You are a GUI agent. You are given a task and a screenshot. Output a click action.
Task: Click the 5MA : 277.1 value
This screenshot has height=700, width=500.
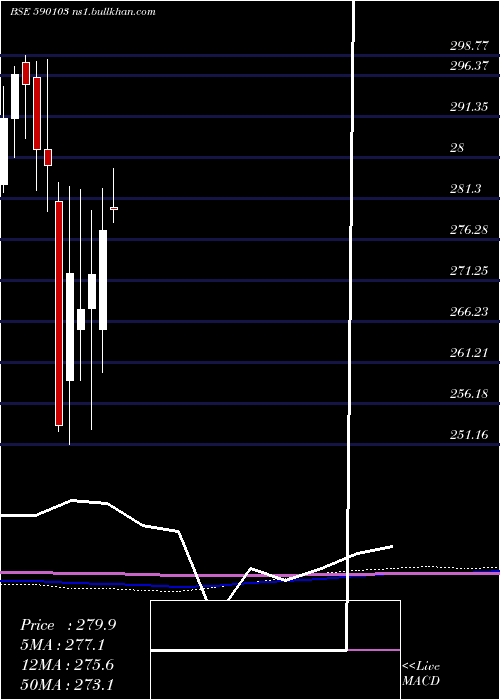63,645
